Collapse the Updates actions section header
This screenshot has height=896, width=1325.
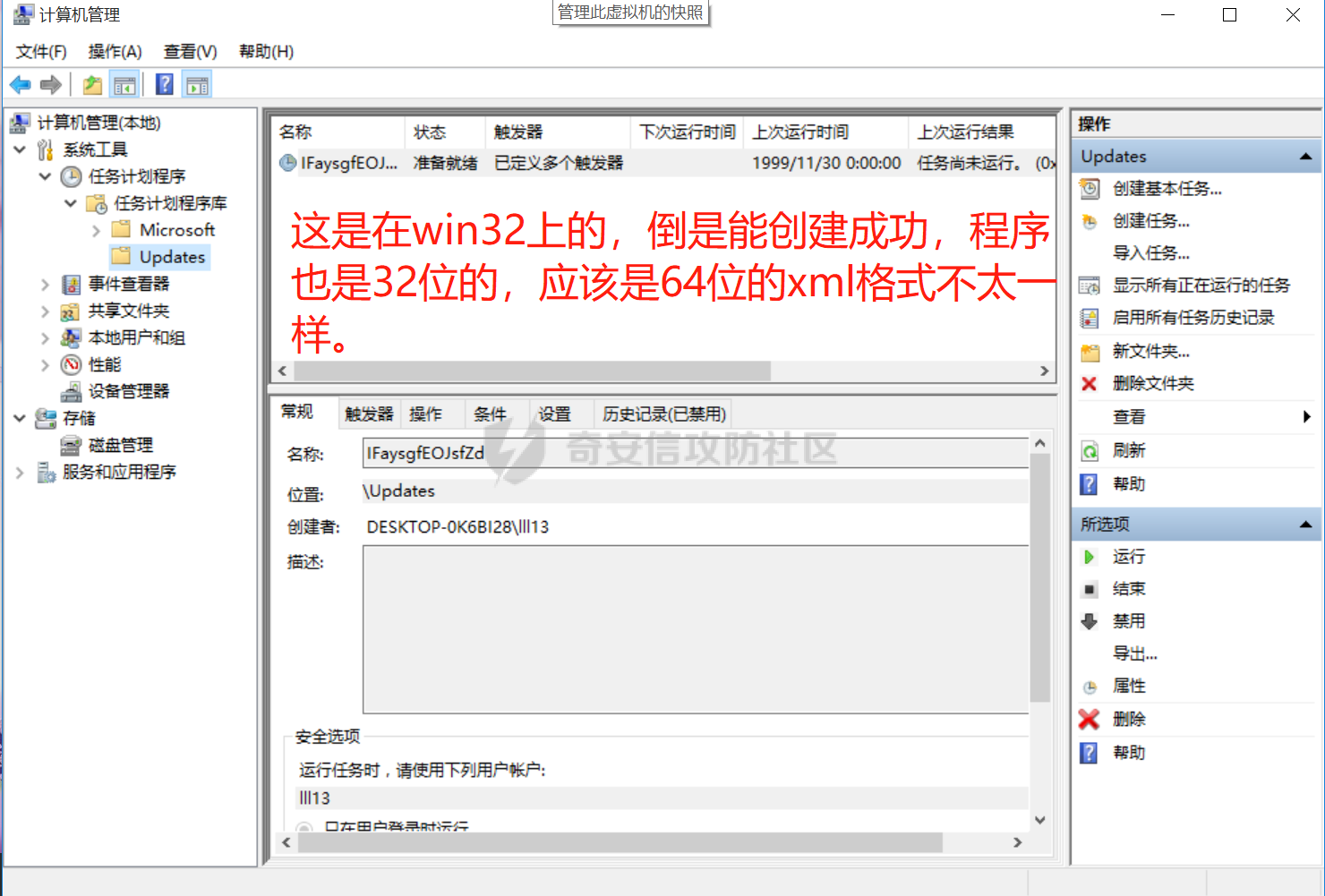click(1305, 157)
